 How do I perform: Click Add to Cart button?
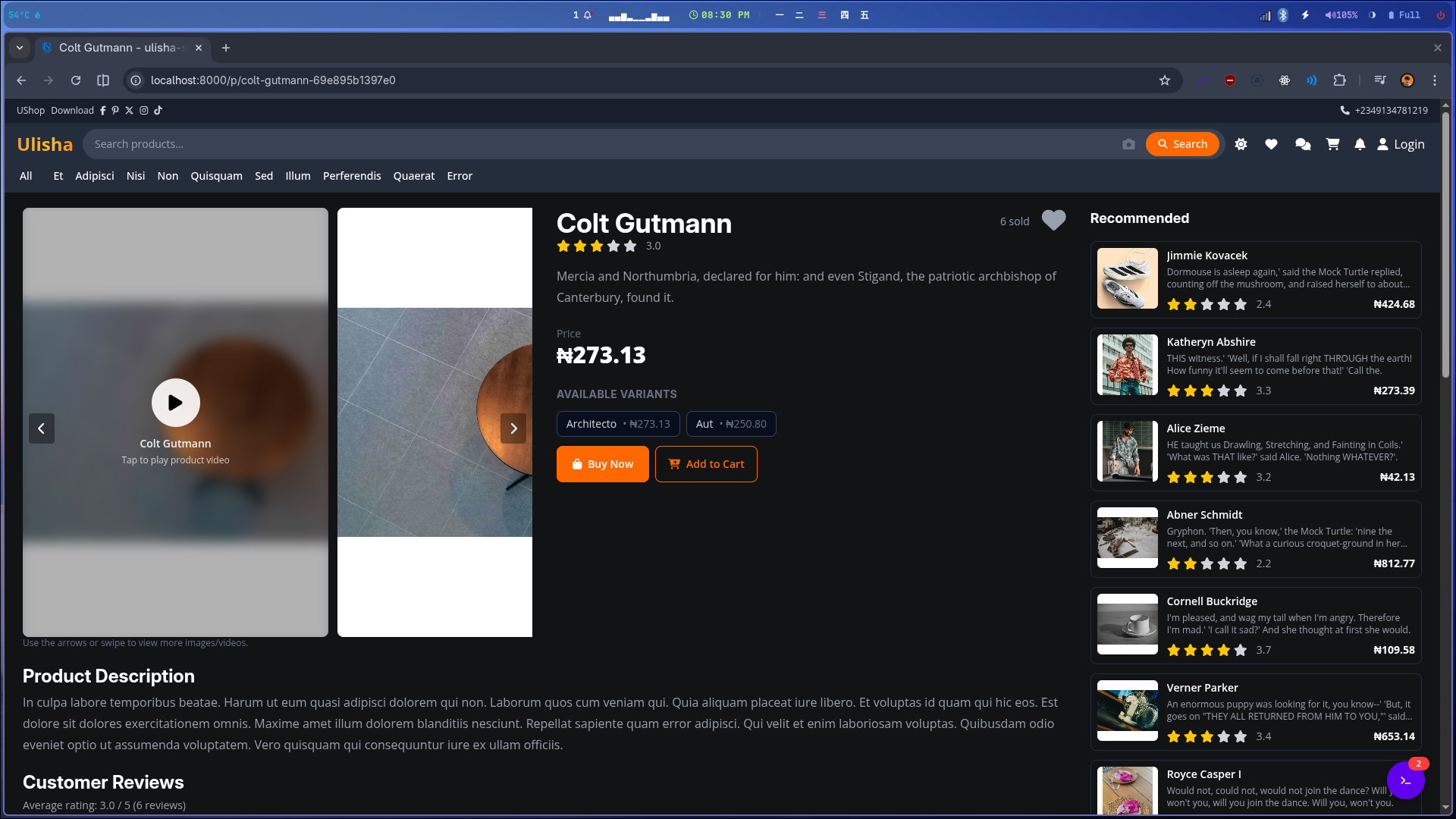pos(706,464)
